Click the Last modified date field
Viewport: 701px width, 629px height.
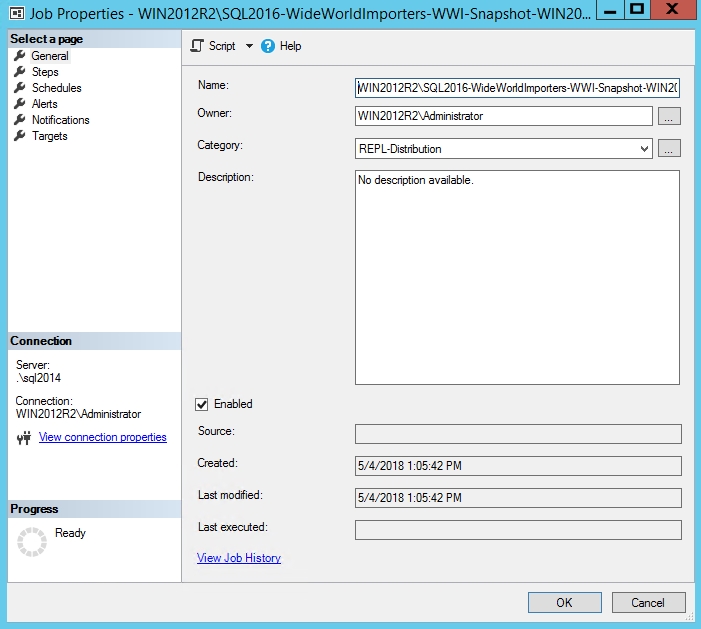518,498
